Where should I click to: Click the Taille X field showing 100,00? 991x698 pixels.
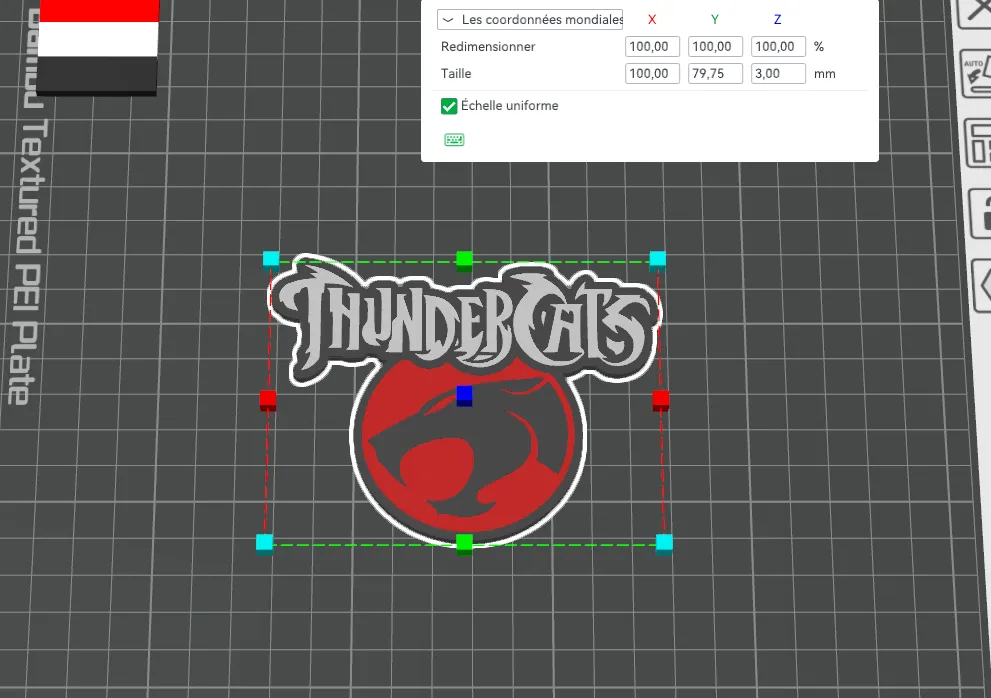coord(652,73)
